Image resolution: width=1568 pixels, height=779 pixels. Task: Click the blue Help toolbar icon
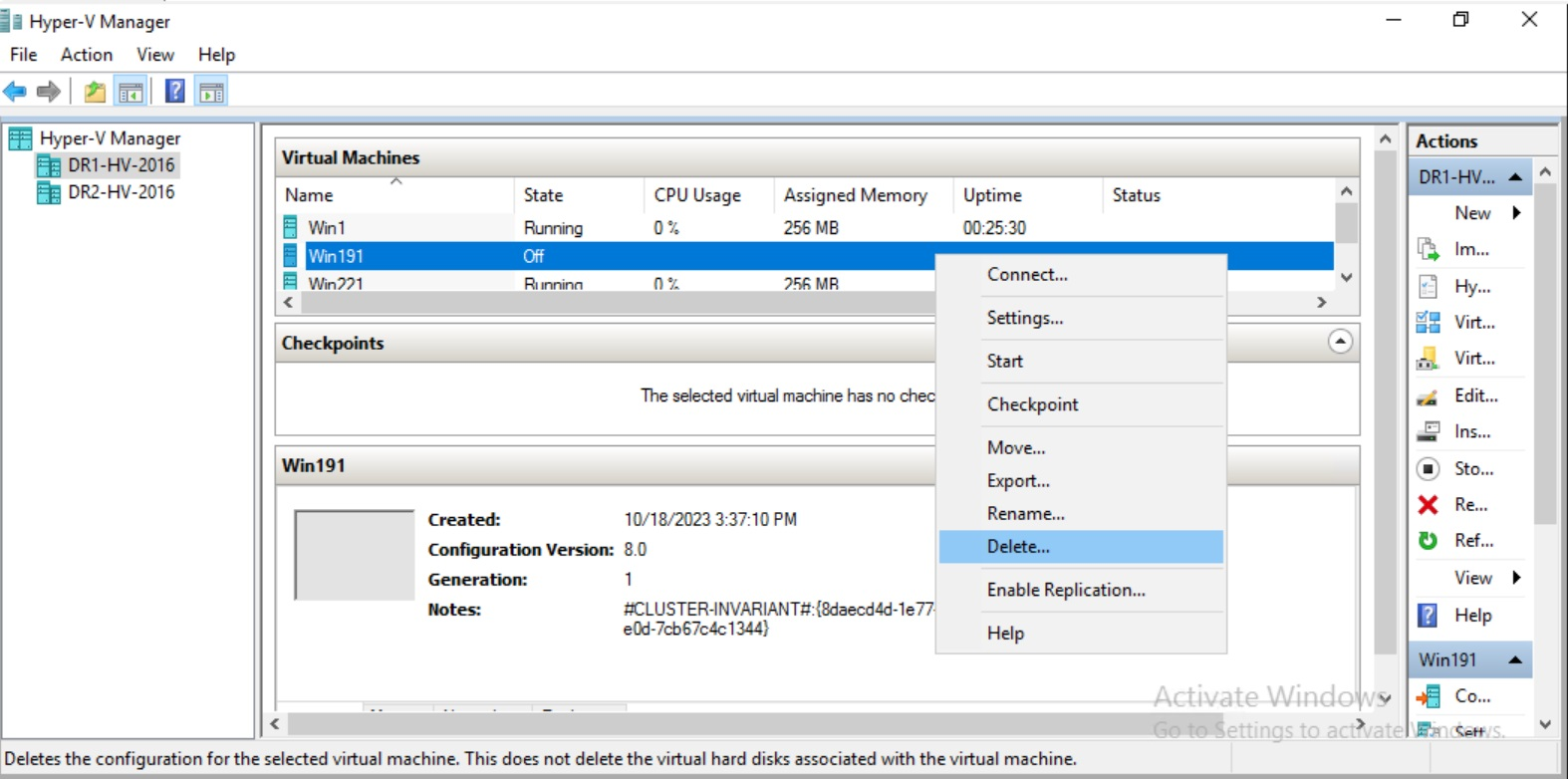click(174, 92)
